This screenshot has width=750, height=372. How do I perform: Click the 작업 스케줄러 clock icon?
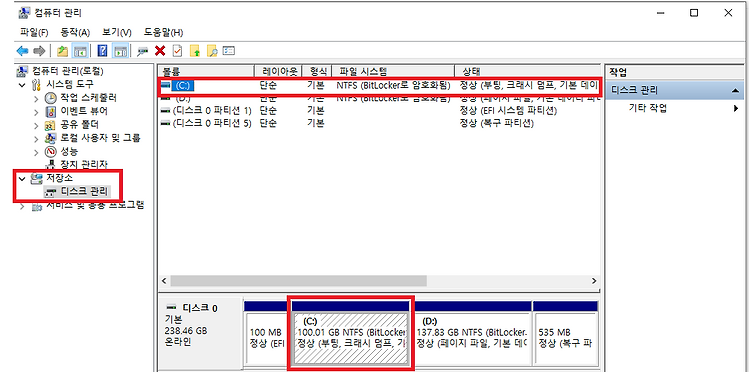click(51, 98)
